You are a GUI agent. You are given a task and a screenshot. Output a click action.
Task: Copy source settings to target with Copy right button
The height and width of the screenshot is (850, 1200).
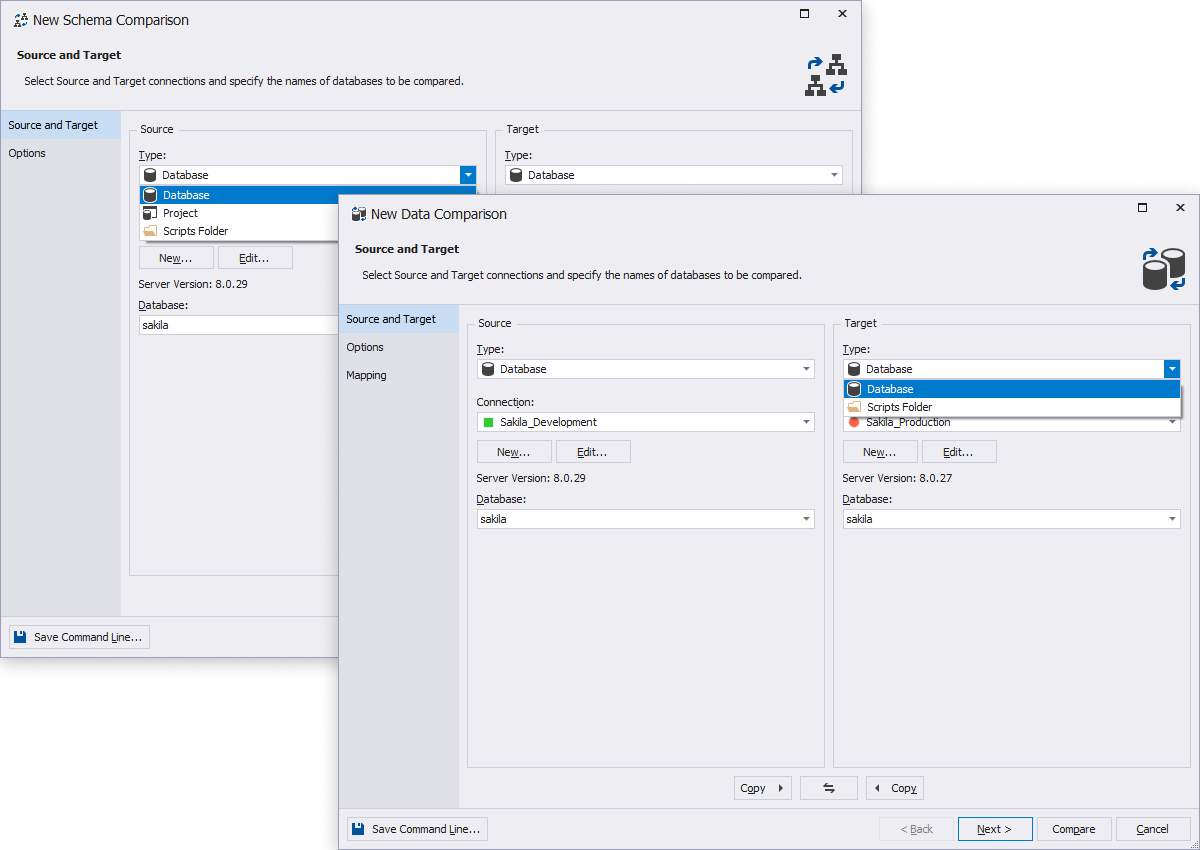tap(763, 788)
